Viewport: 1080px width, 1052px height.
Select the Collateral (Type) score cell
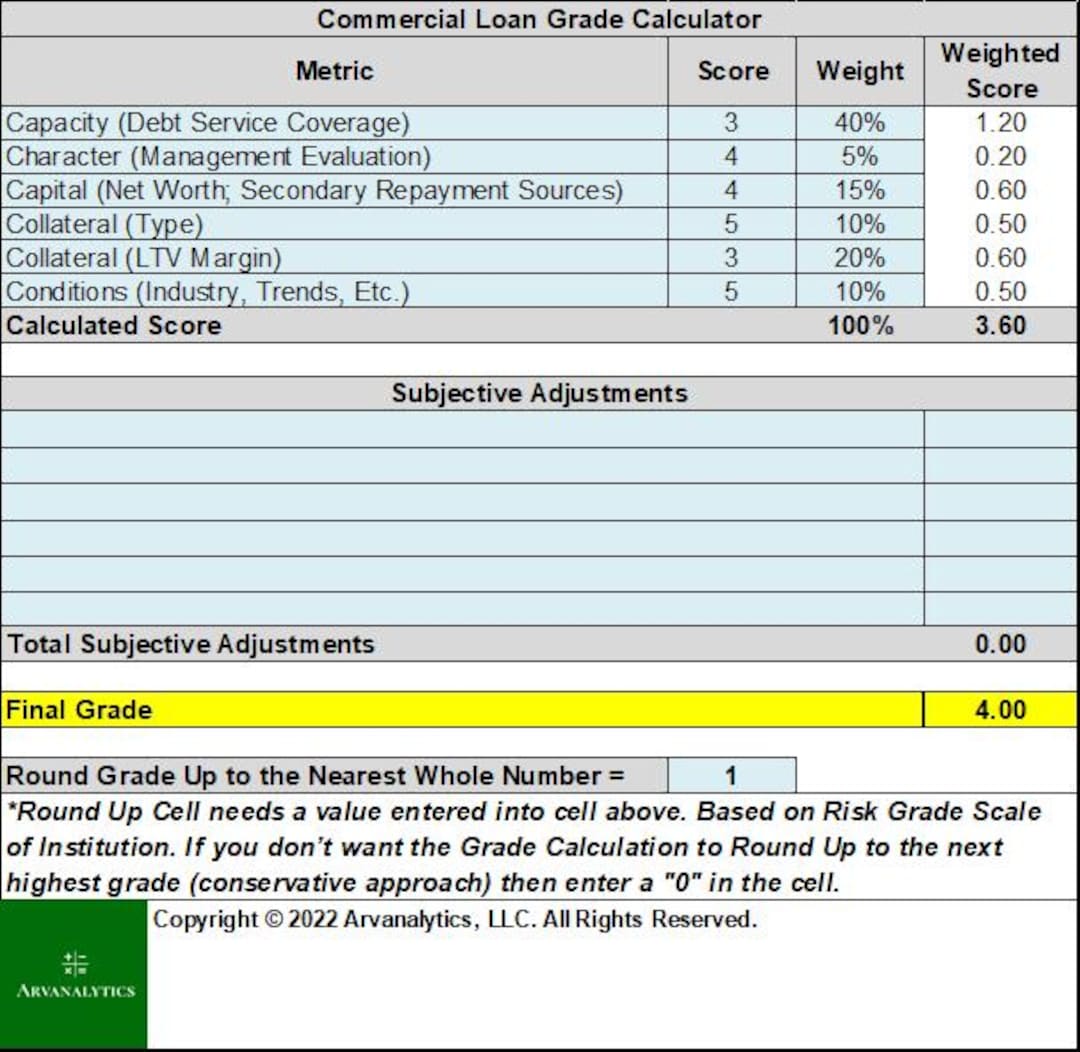tap(731, 224)
